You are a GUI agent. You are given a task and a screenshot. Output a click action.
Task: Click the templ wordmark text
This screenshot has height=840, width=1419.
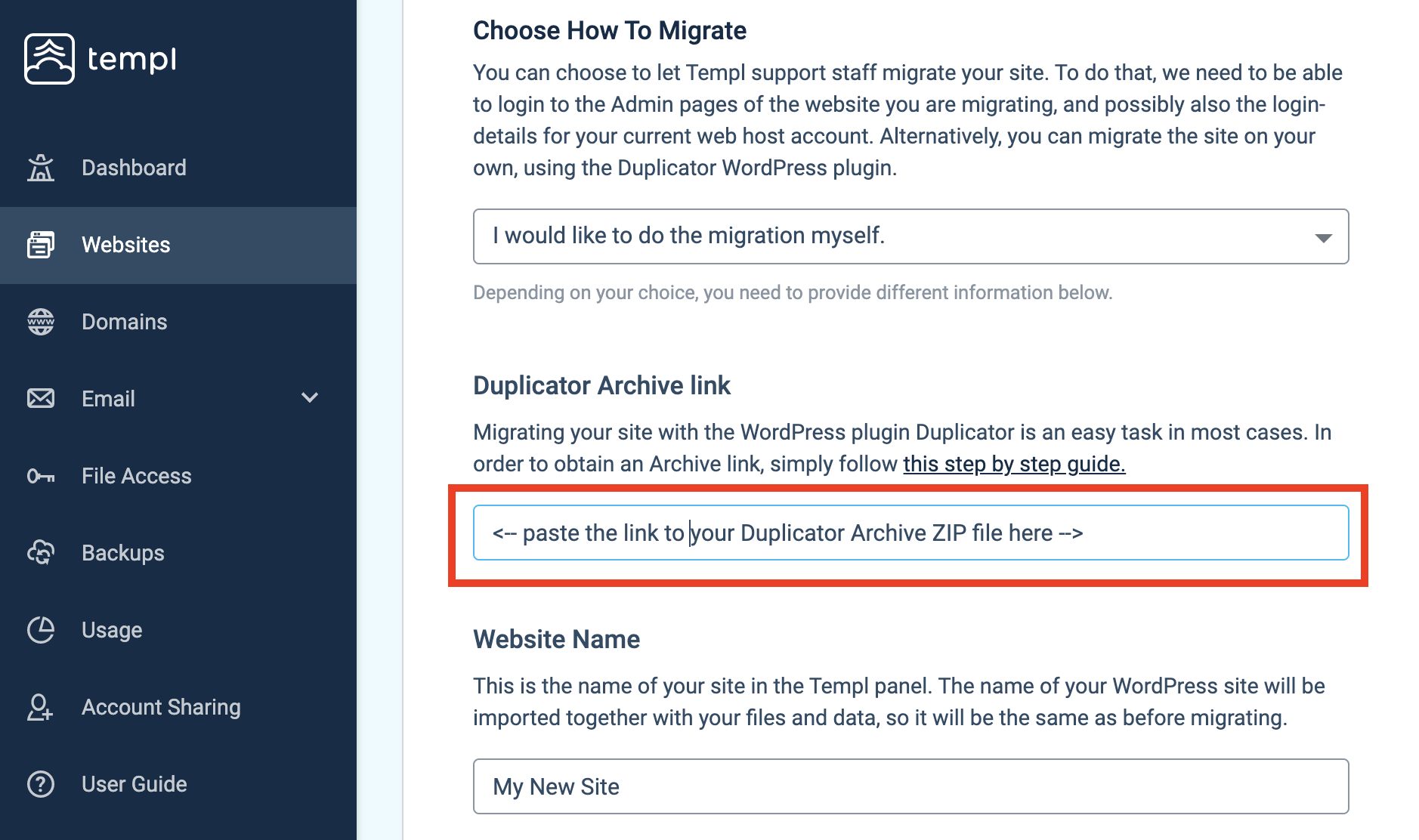tap(132, 60)
